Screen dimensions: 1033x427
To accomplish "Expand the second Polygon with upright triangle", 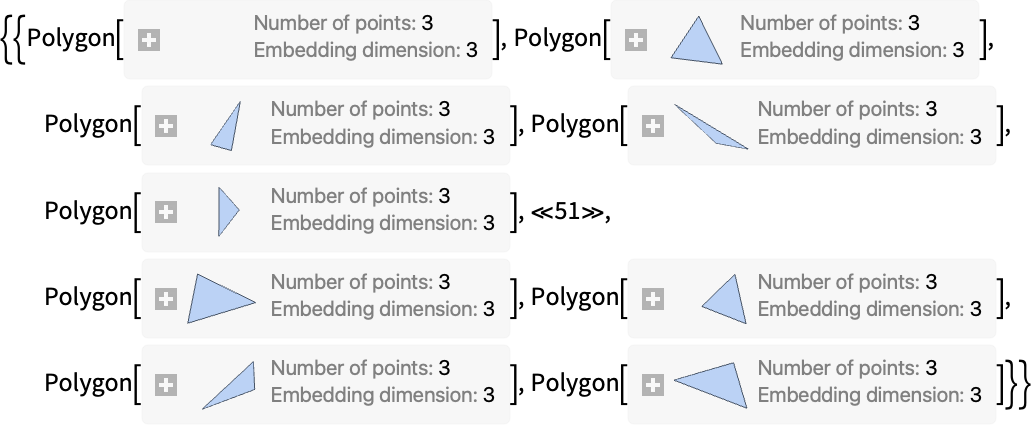I will pos(636,40).
